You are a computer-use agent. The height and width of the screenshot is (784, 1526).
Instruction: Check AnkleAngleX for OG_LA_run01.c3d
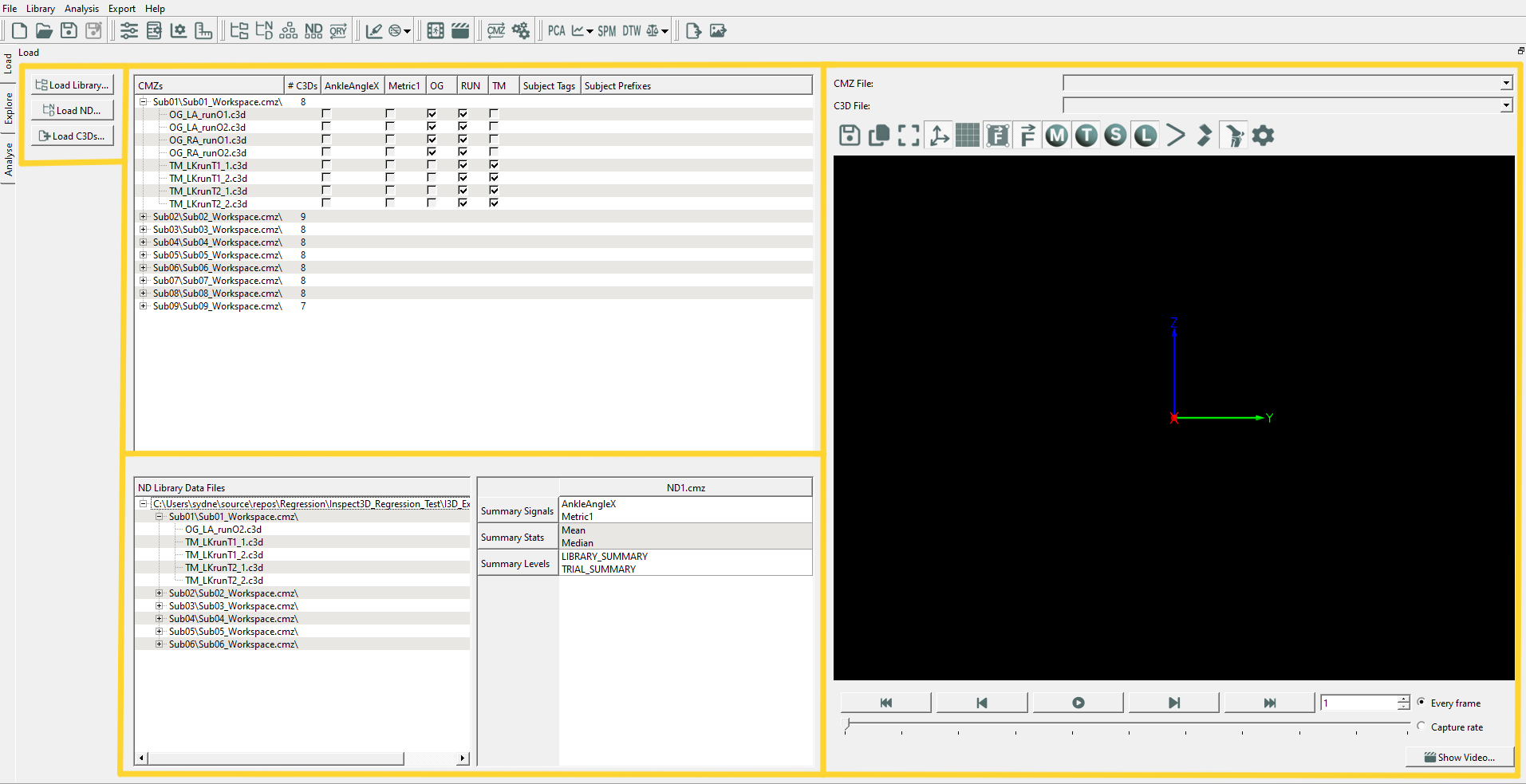326,114
